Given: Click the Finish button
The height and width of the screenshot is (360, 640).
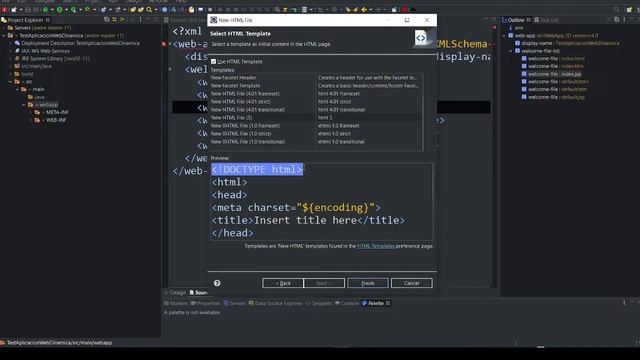Looking at the screenshot, I should point(368,283).
